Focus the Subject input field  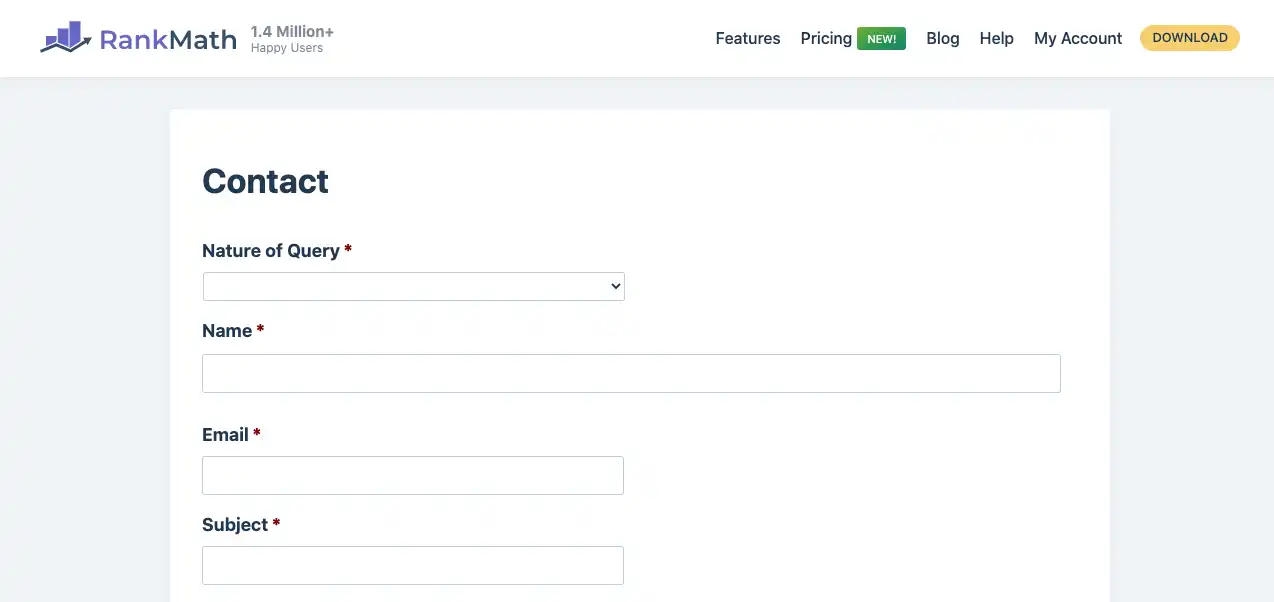(413, 565)
